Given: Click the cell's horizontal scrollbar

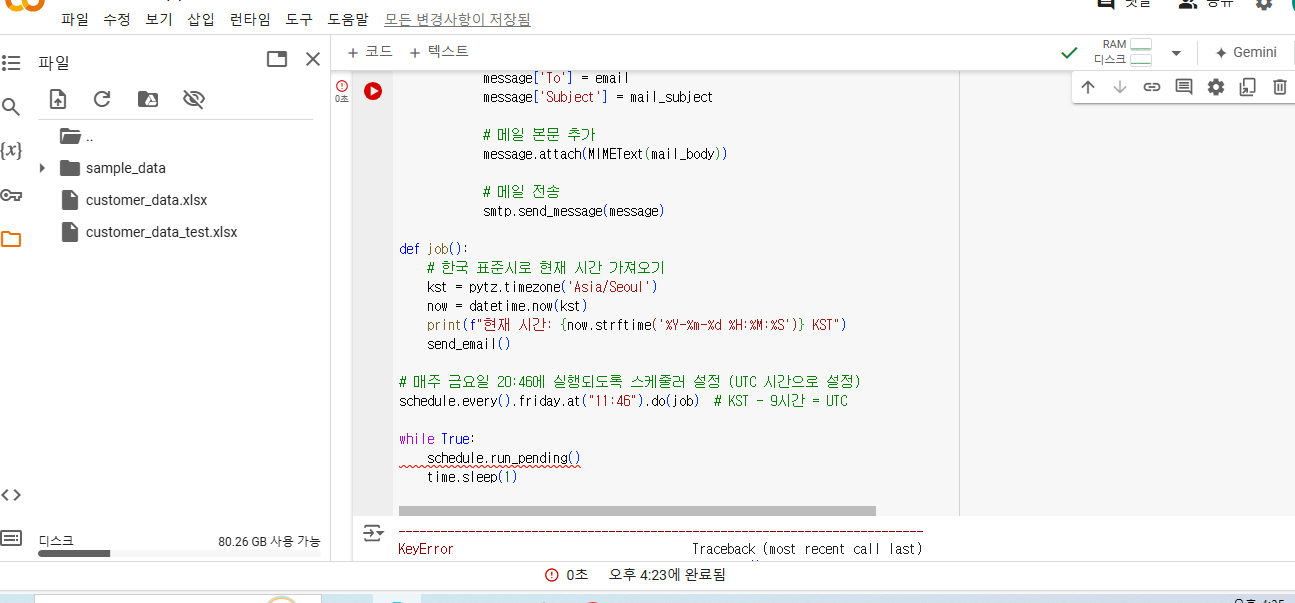Looking at the screenshot, I should (637, 511).
